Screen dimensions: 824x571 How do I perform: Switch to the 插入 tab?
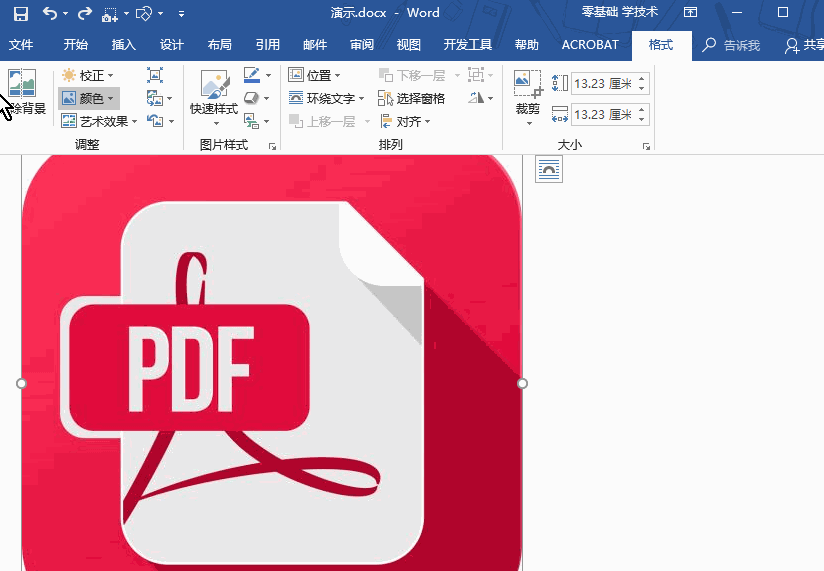(124, 45)
